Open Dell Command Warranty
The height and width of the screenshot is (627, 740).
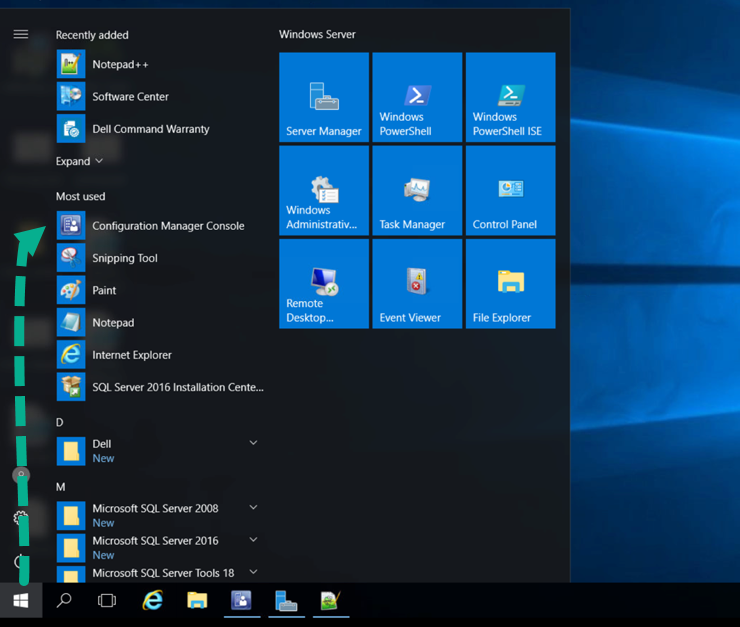160,129
